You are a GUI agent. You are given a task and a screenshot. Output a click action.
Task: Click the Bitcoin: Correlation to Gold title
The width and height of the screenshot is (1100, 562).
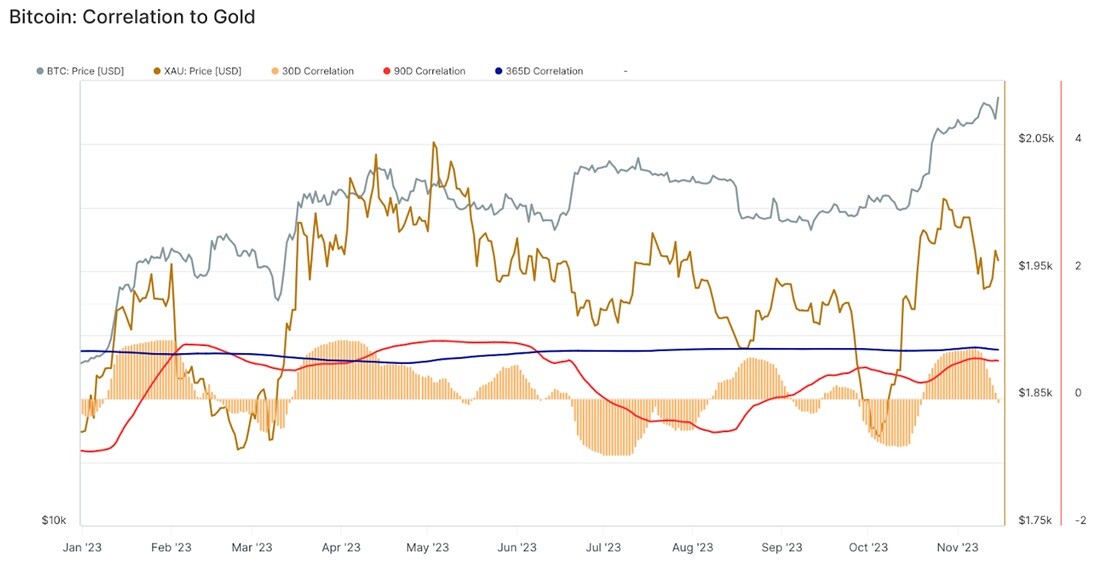132,17
